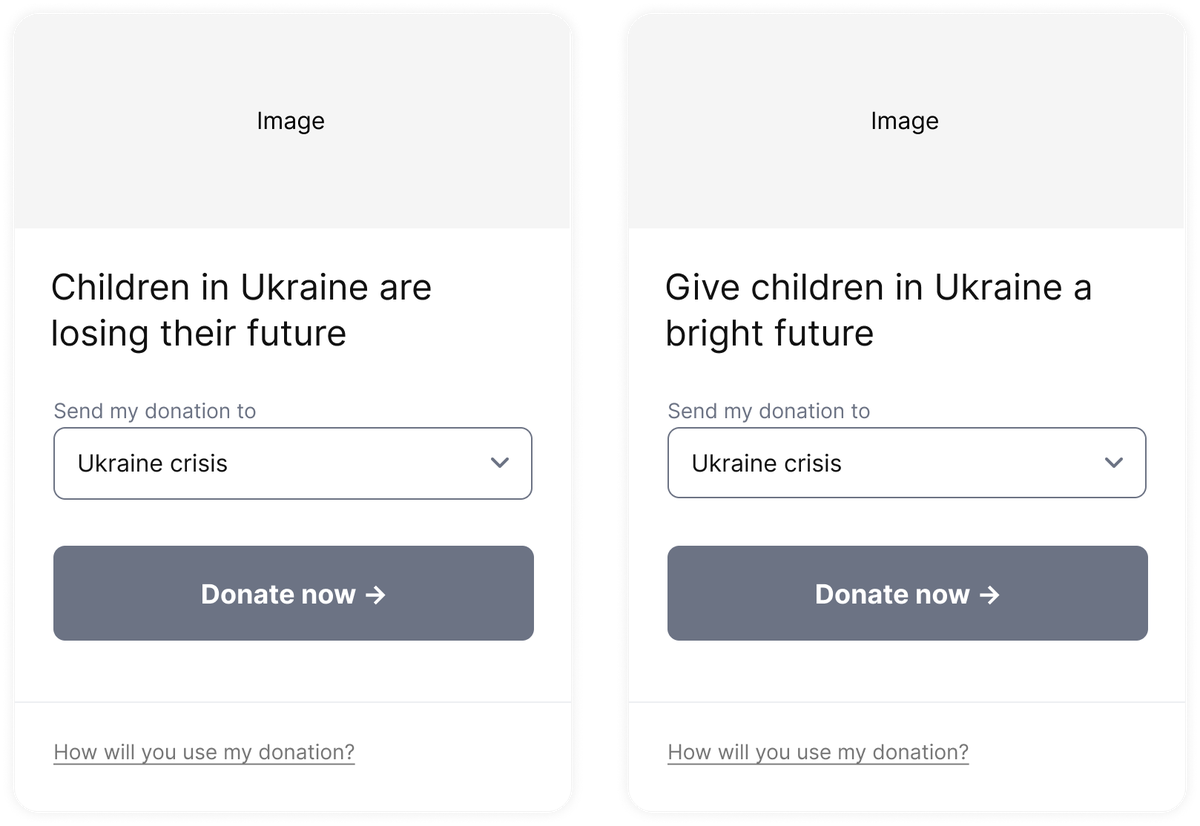1200x826 pixels.
Task: Follow 'How will you use my donation?' in right card
Action: click(818, 752)
